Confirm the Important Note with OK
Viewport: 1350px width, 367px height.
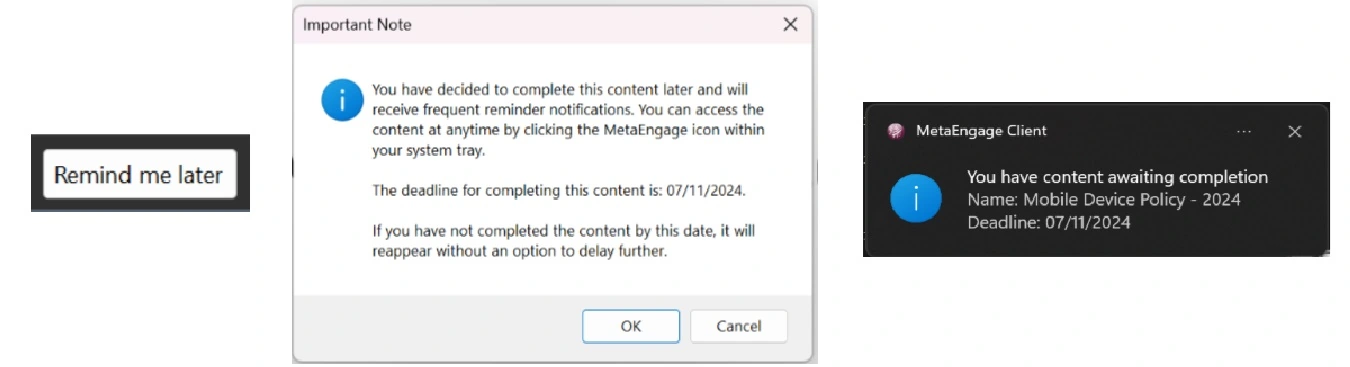tap(631, 326)
